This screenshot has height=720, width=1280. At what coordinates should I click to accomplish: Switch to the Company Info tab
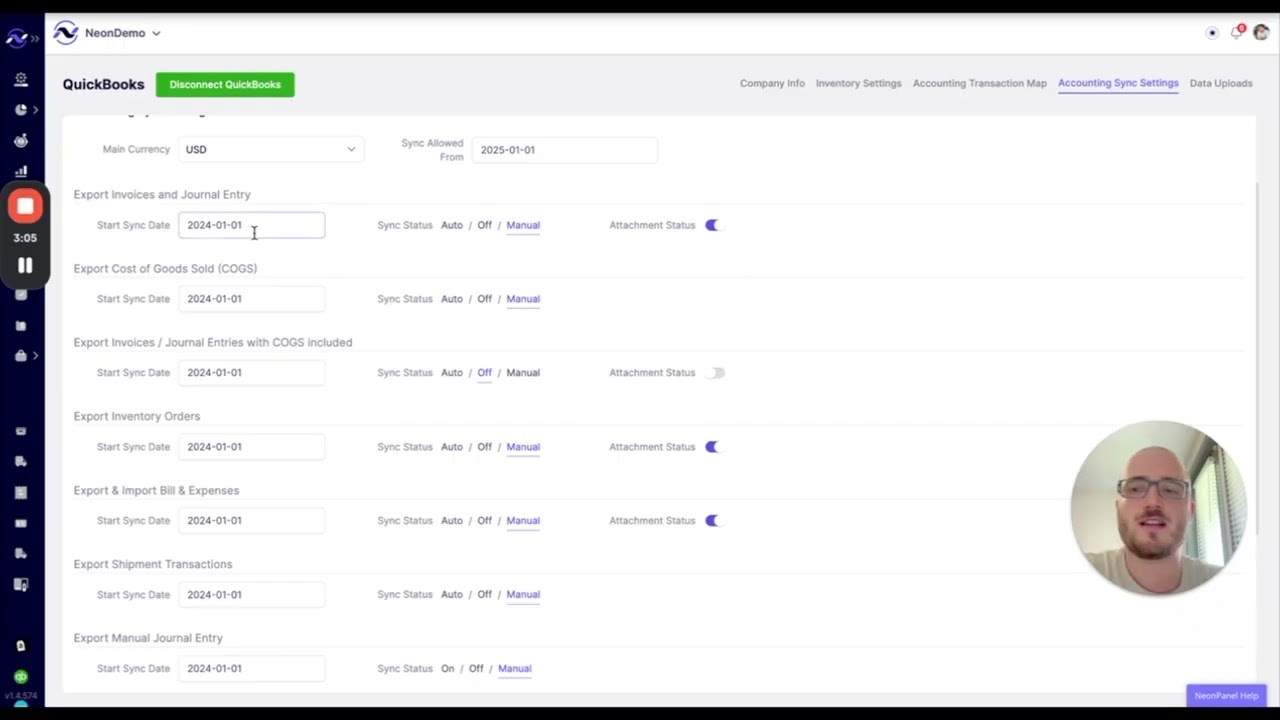click(772, 83)
